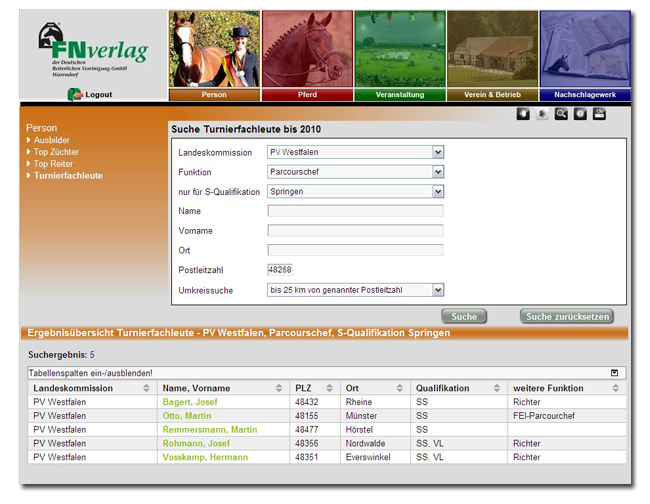Click the back arrow toolbar icon
Viewport: 650px width, 504px height.
click(x=523, y=114)
